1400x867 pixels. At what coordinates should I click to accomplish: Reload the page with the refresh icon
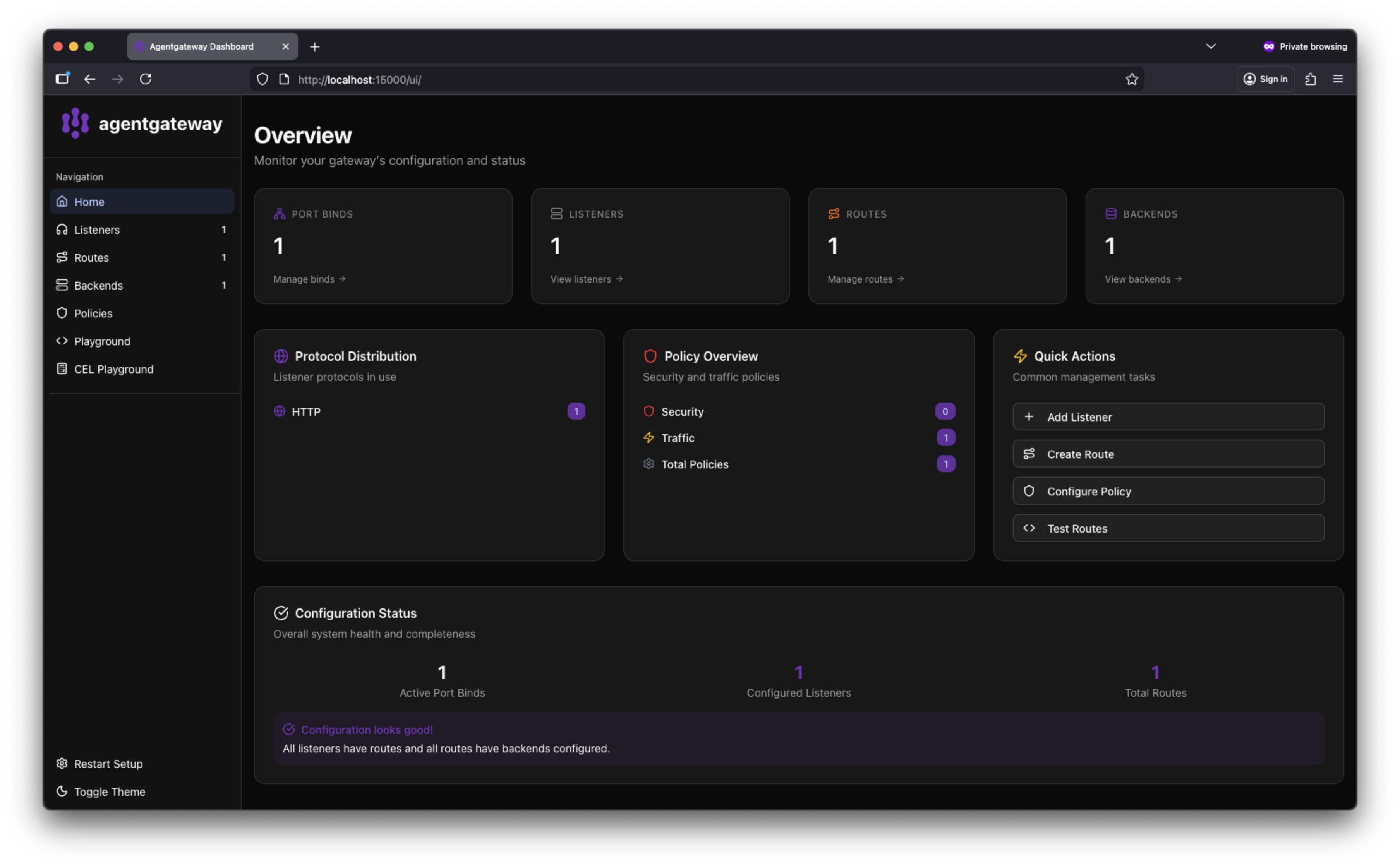tap(146, 79)
